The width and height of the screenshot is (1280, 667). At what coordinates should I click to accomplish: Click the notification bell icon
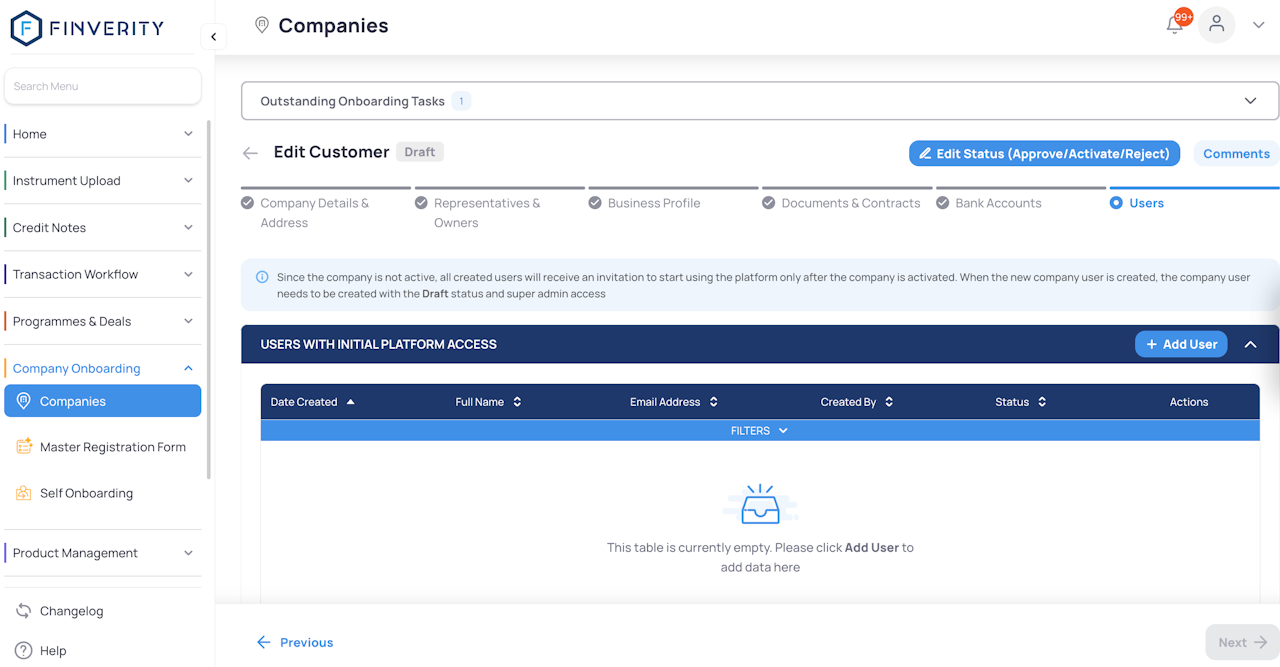point(1175,25)
